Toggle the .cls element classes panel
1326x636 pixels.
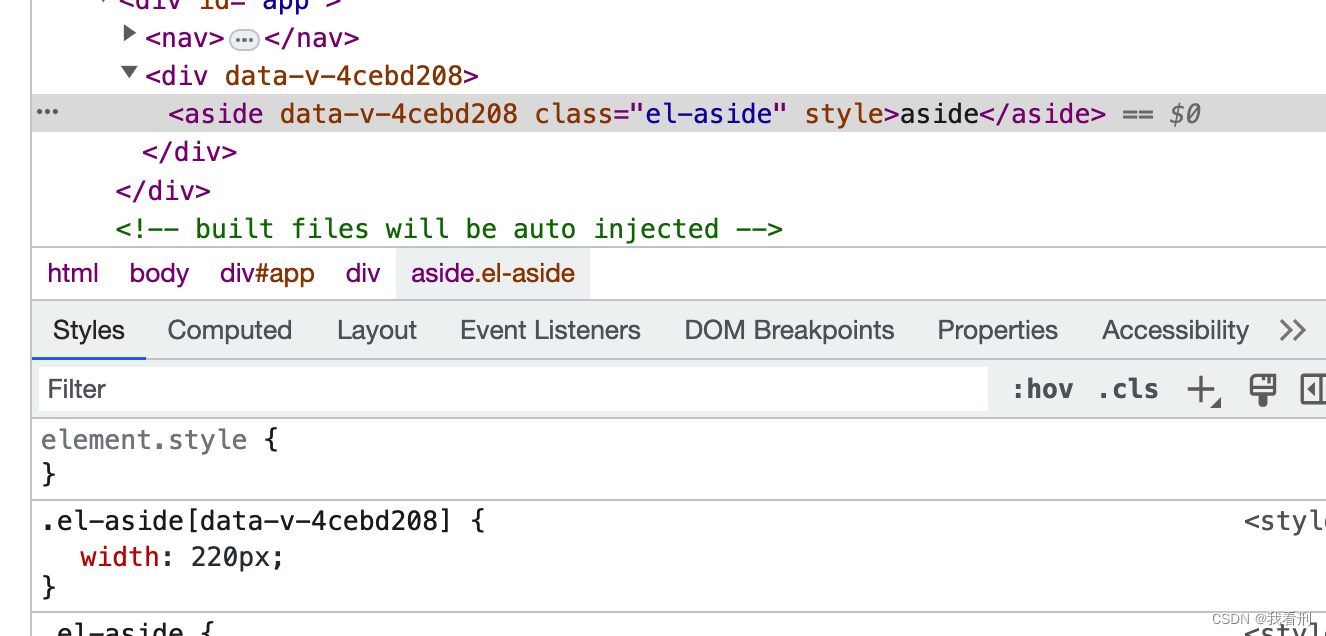[1128, 389]
